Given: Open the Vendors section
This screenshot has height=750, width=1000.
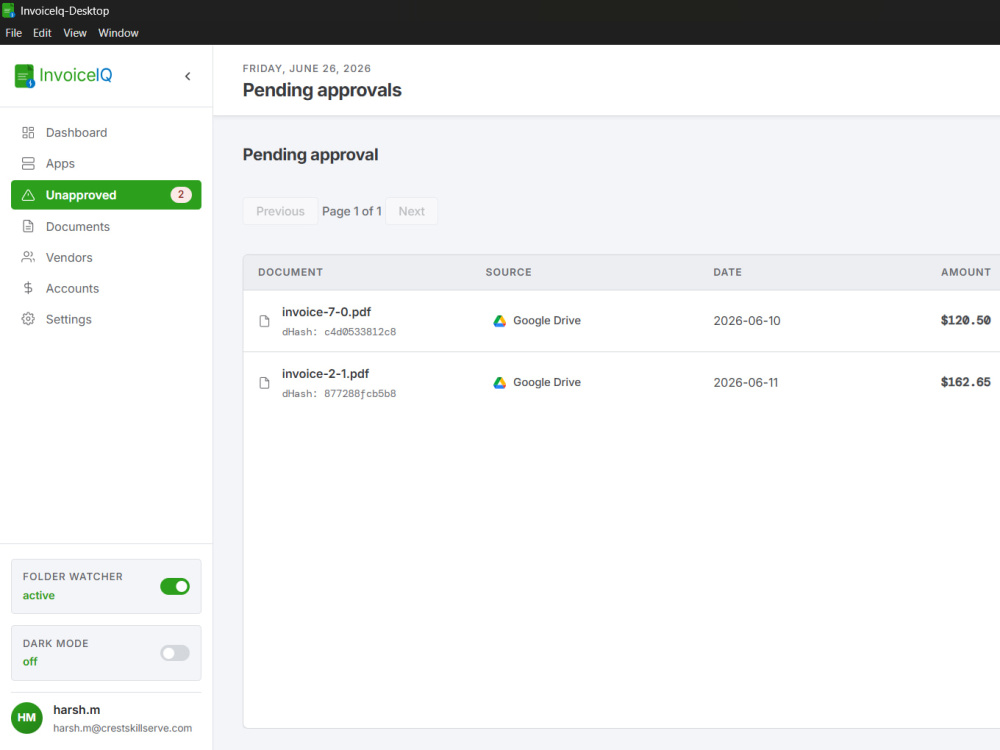Looking at the screenshot, I should click(106, 257).
